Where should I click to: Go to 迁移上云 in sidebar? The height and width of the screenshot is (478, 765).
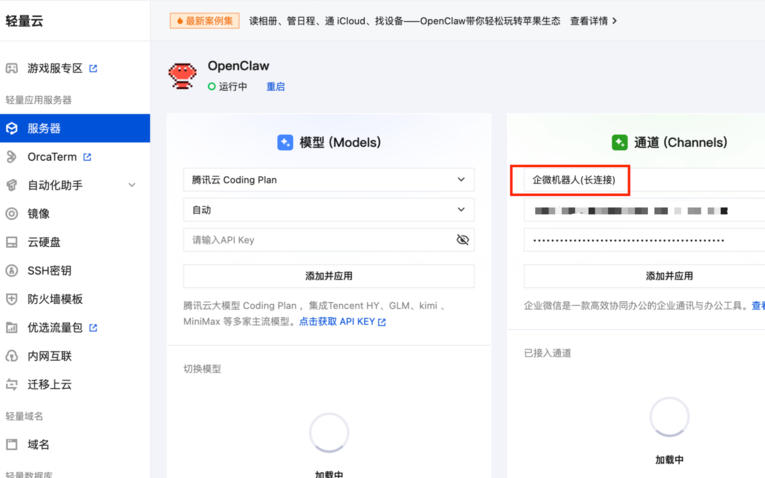[49, 384]
